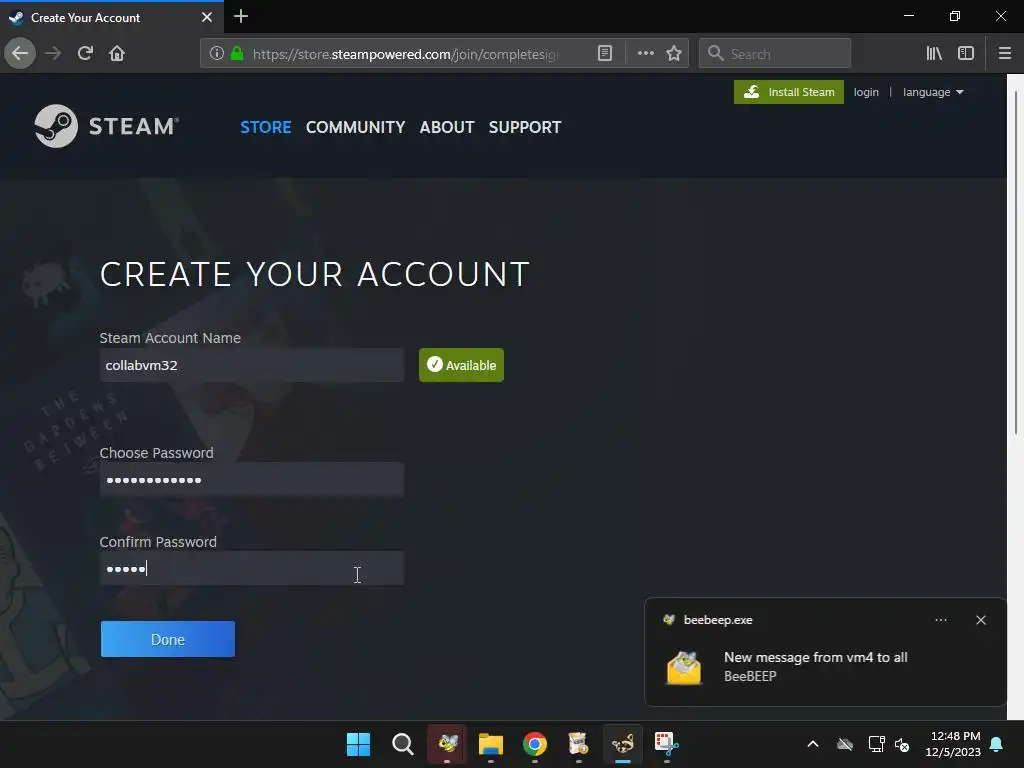Open Windows taskbar search

[x=402, y=744]
